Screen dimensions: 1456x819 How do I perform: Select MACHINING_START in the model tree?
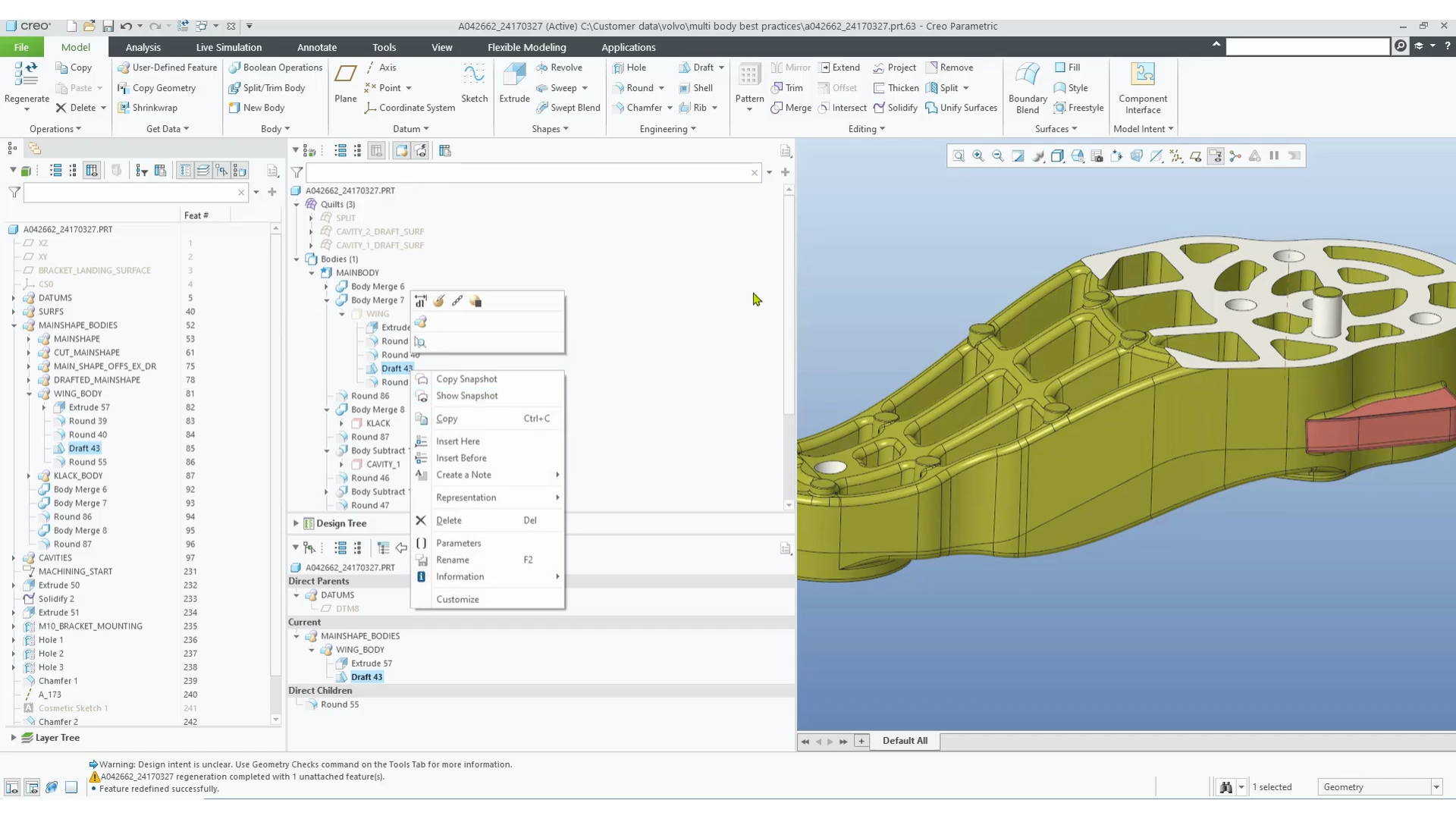point(75,572)
